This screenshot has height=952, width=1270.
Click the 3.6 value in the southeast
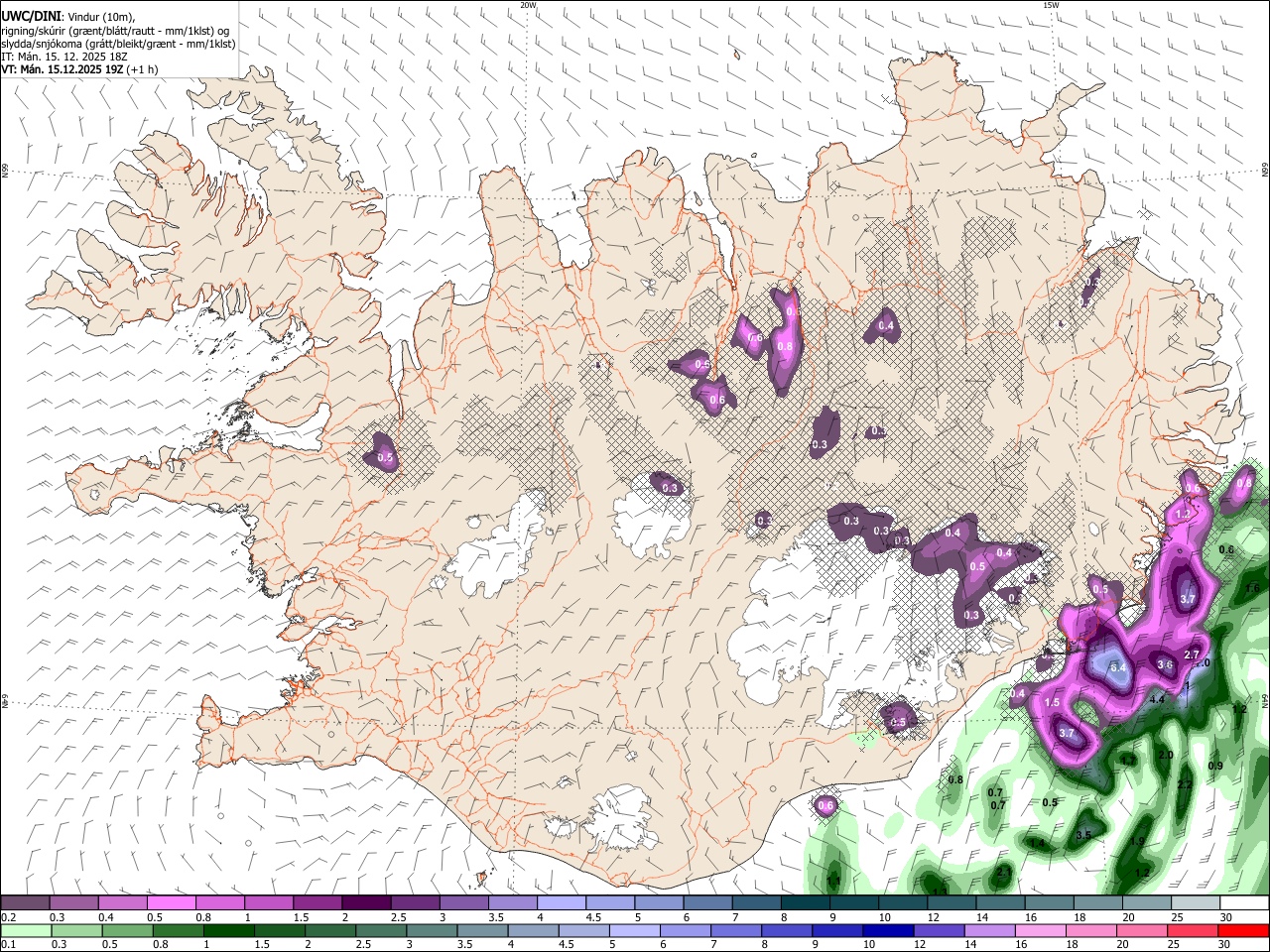(1166, 664)
